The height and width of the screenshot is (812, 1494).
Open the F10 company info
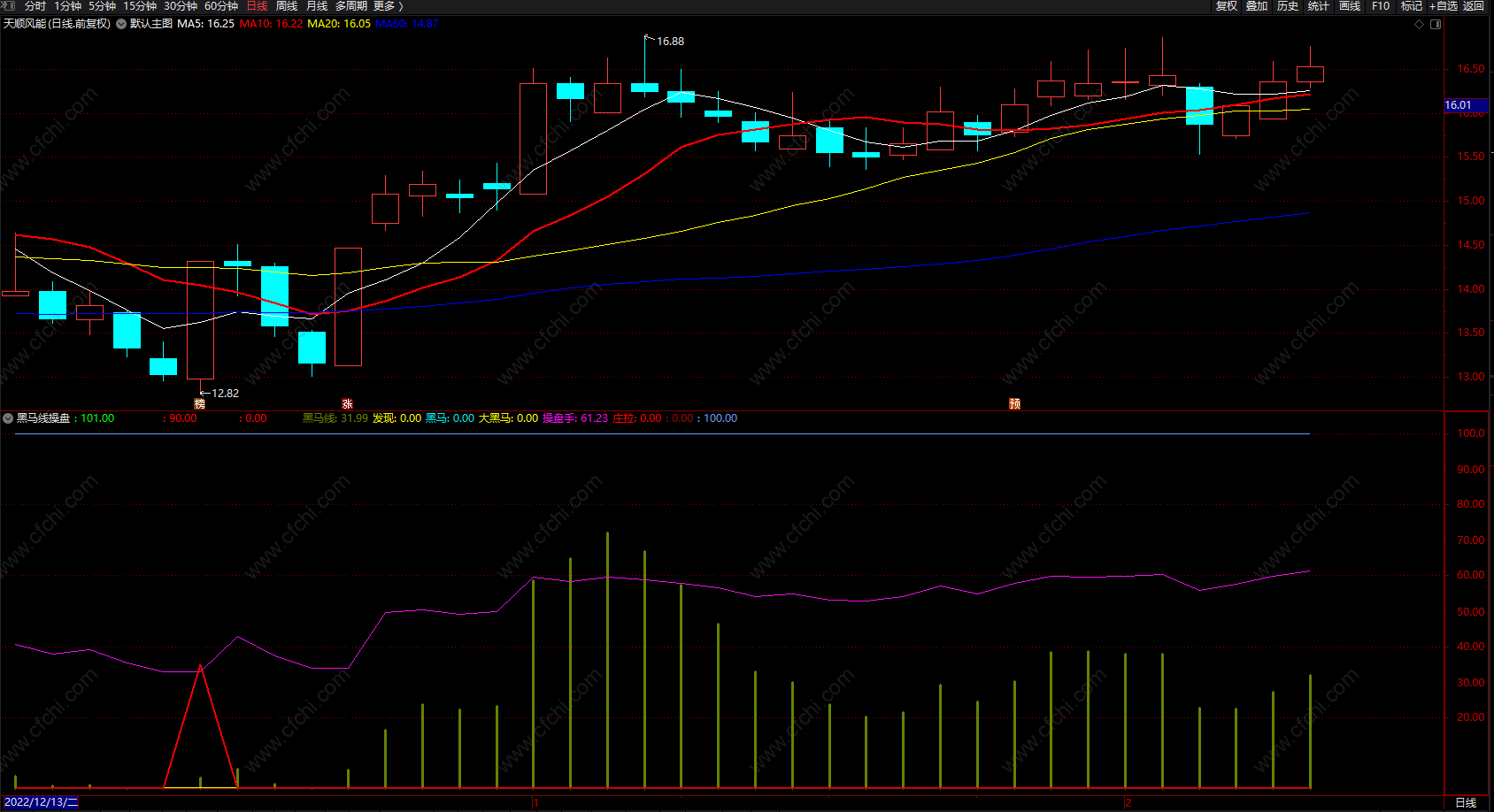pos(1381,6)
